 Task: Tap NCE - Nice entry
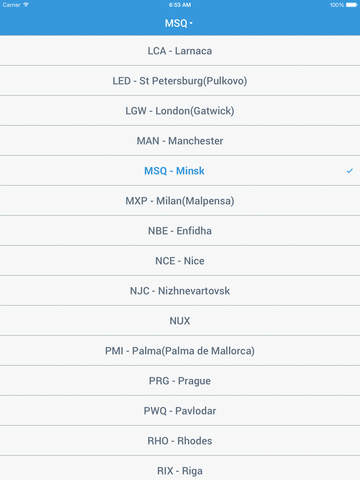[180, 261]
